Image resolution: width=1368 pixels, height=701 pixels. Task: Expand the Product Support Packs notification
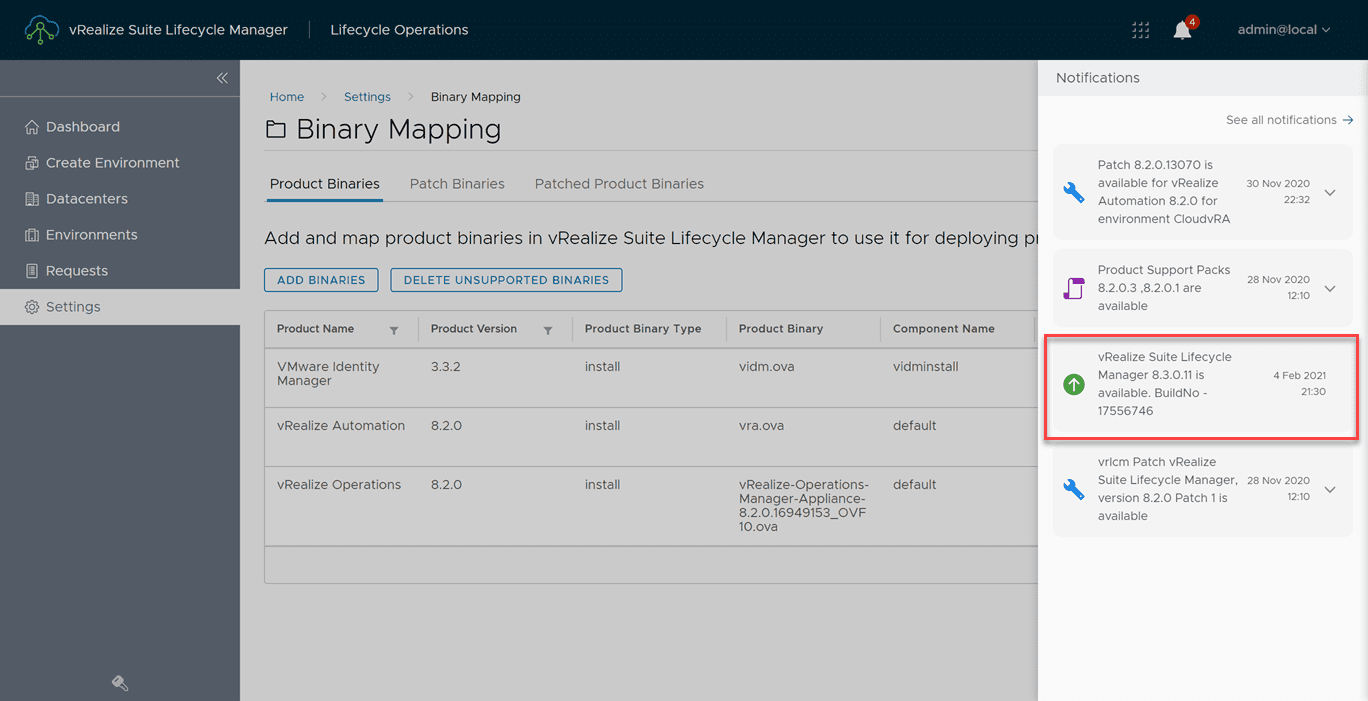click(x=1330, y=288)
